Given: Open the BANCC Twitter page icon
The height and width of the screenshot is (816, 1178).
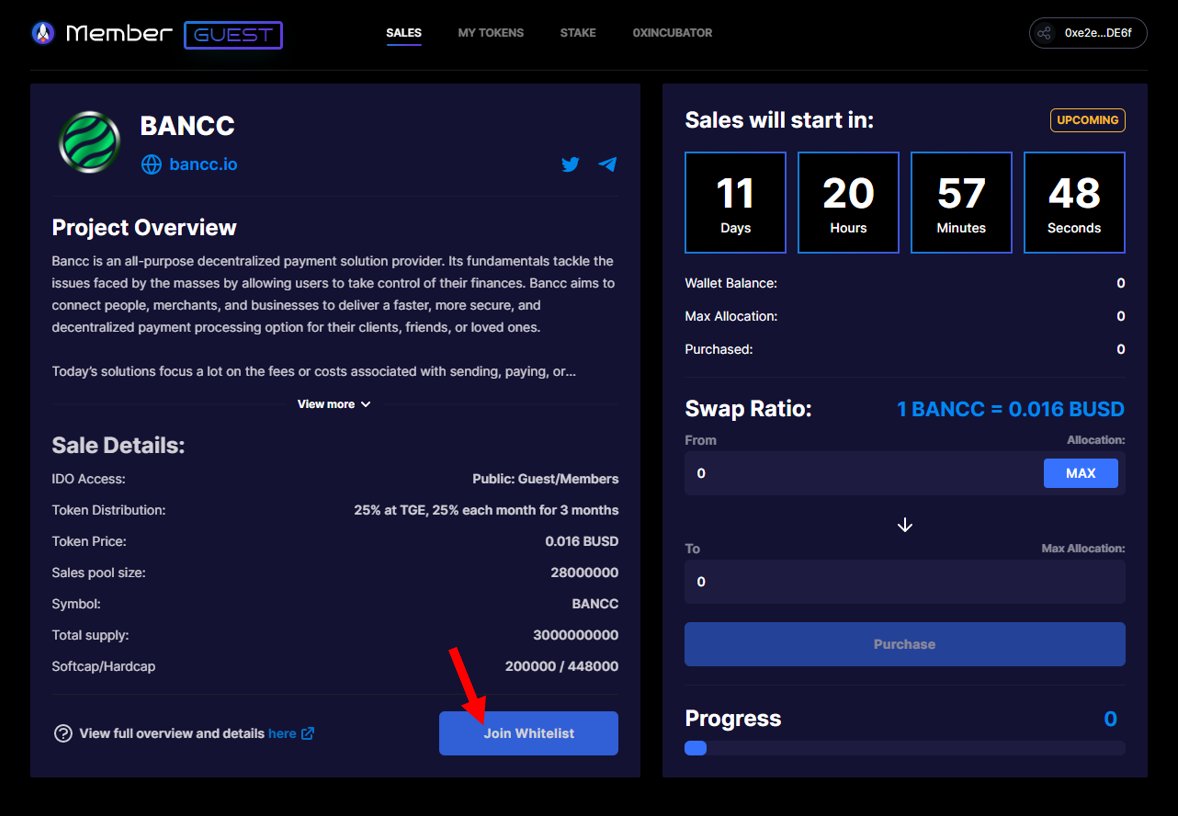Looking at the screenshot, I should 570,164.
